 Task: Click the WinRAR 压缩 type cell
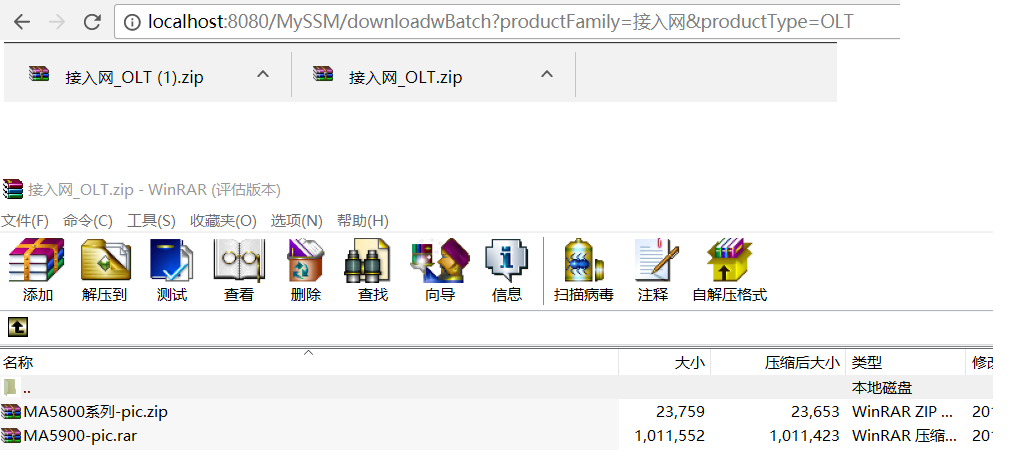(x=904, y=435)
